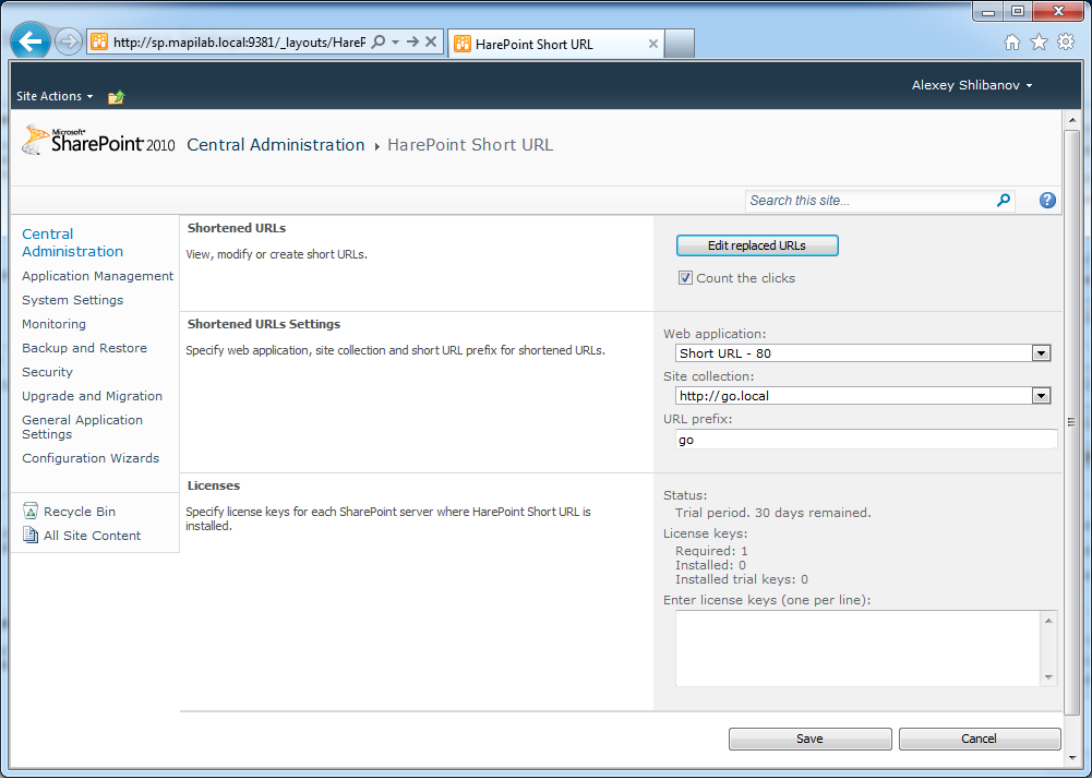Toggle the Count the clicks checkbox

click(685, 278)
